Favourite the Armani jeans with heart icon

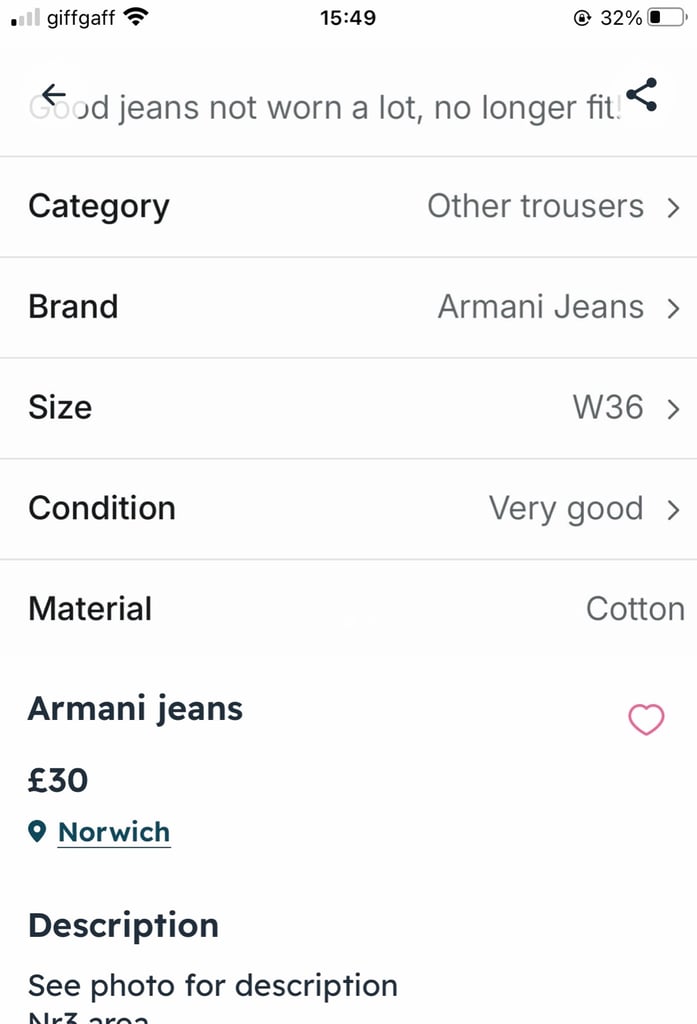[646, 719]
